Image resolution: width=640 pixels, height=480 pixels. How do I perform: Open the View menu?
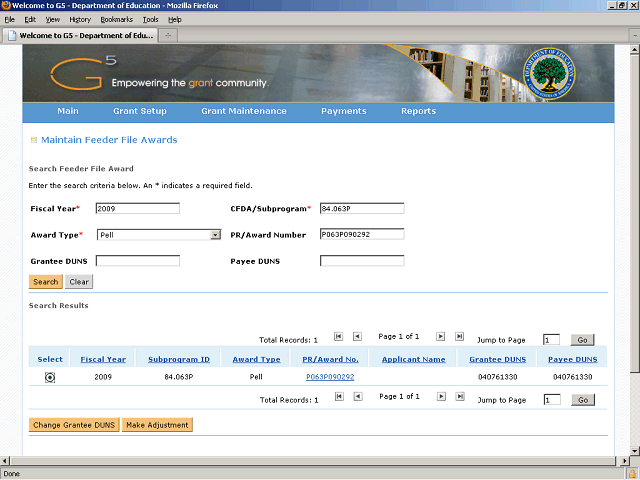click(x=53, y=20)
